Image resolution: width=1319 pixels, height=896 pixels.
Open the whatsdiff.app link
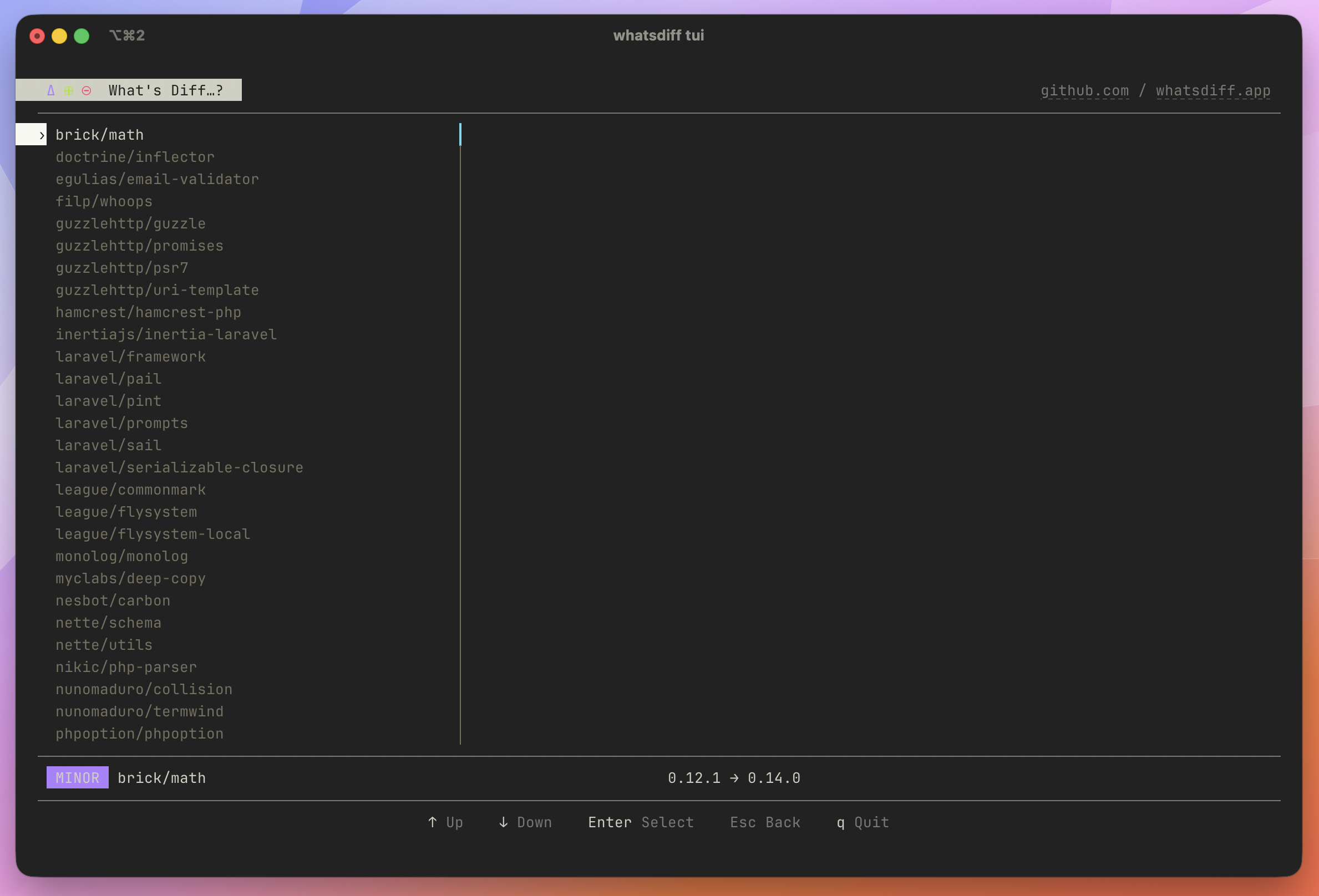[1213, 91]
